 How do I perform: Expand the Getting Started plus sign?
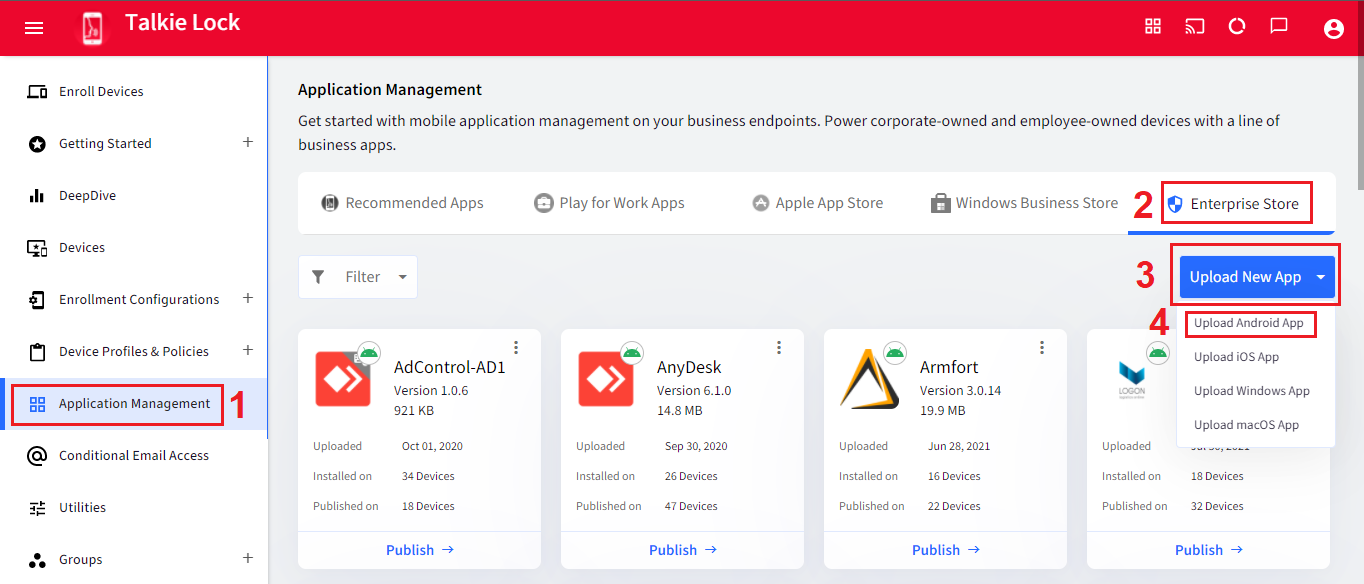coord(248,142)
